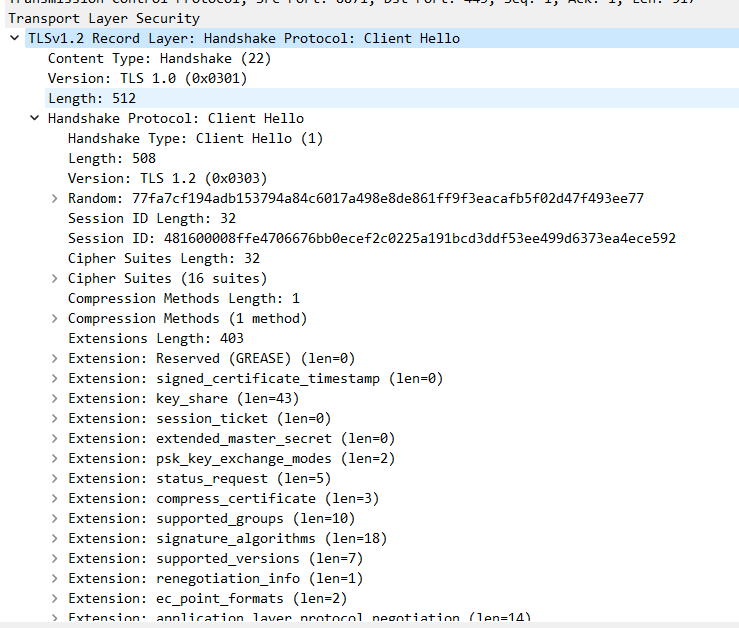Screen dimensions: 739x628
Task: Select the Cipher Suites Length: 32 row
Action: [163, 258]
